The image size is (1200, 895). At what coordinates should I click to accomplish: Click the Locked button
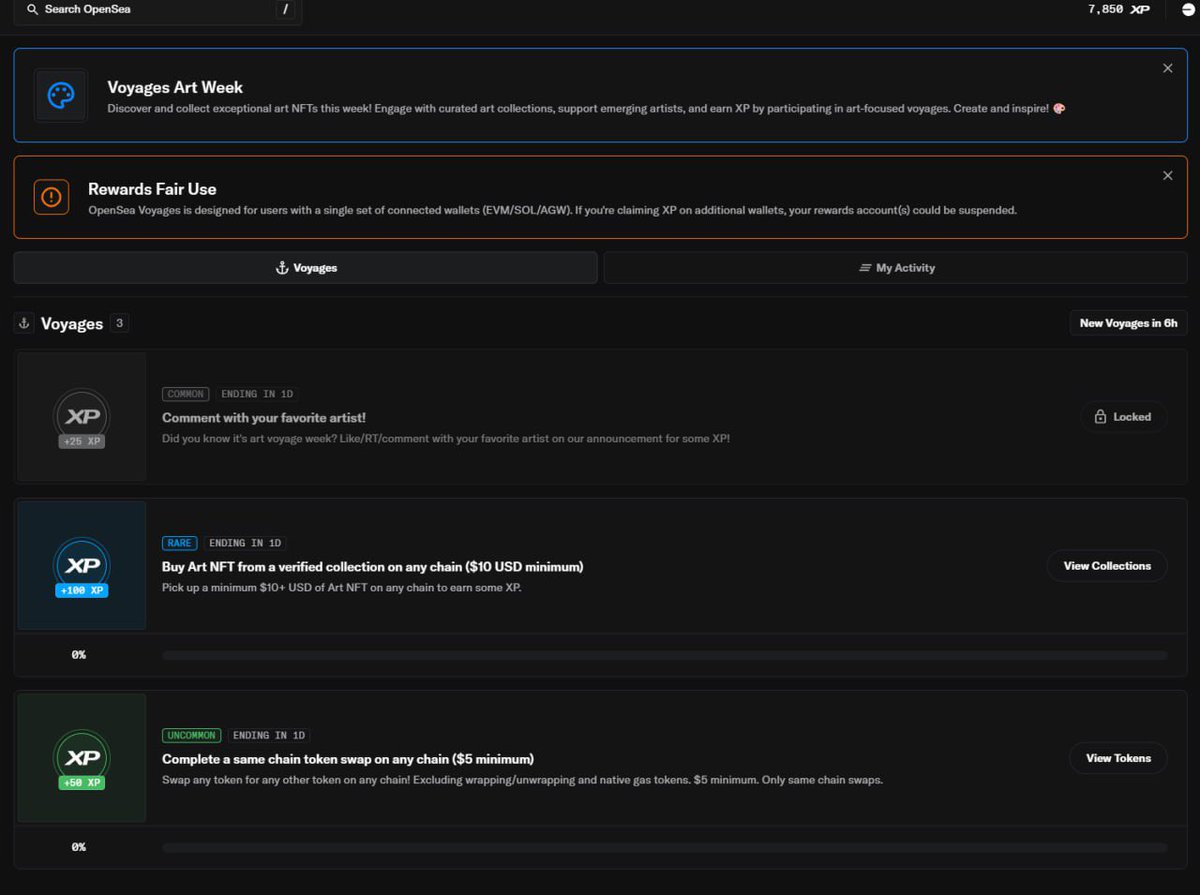point(1123,417)
